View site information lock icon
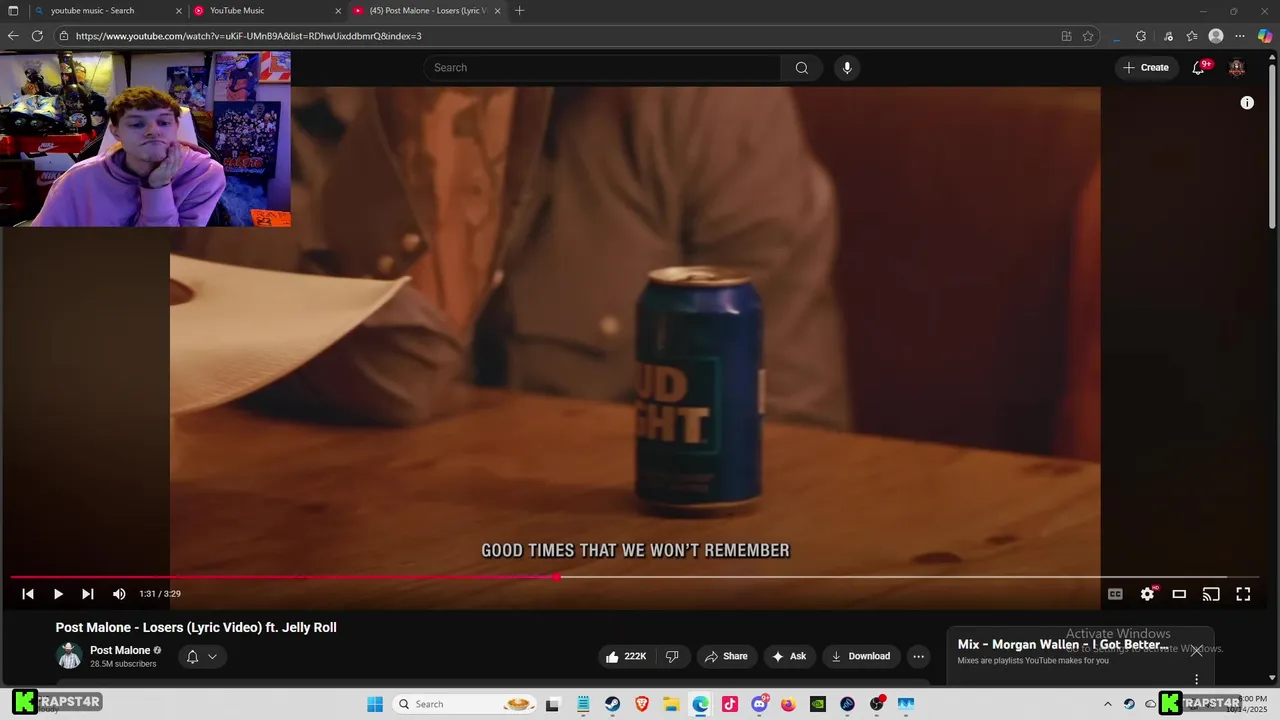Screen dimensions: 1280x720 [63, 36]
